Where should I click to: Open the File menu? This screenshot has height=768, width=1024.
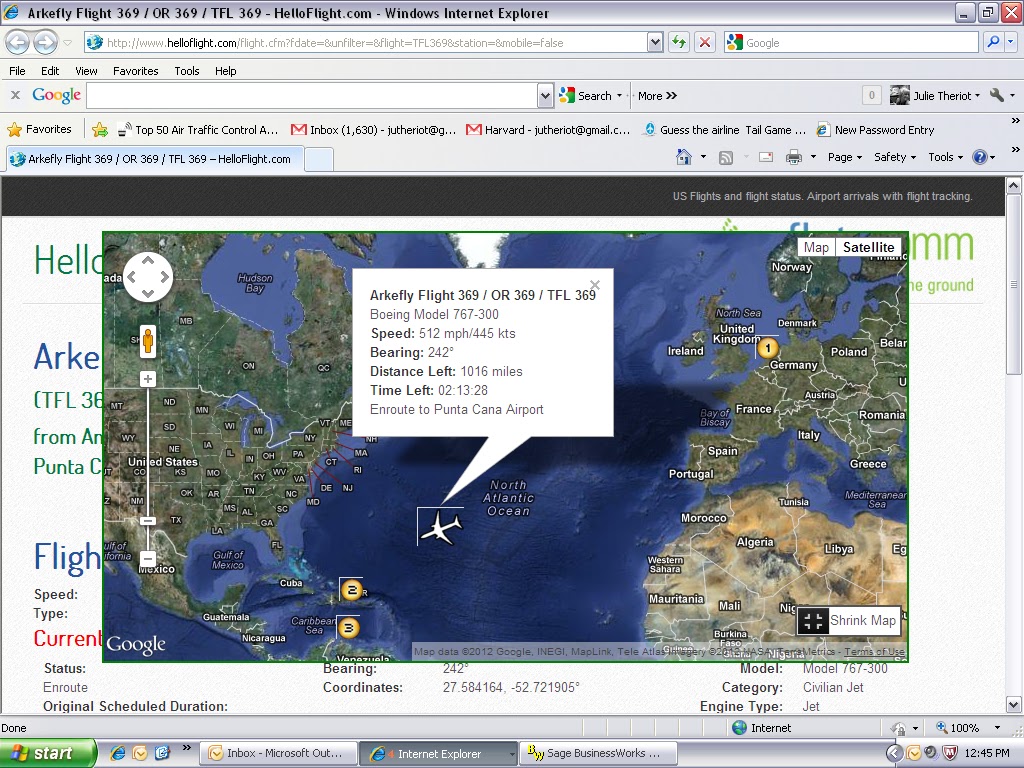(x=18, y=71)
